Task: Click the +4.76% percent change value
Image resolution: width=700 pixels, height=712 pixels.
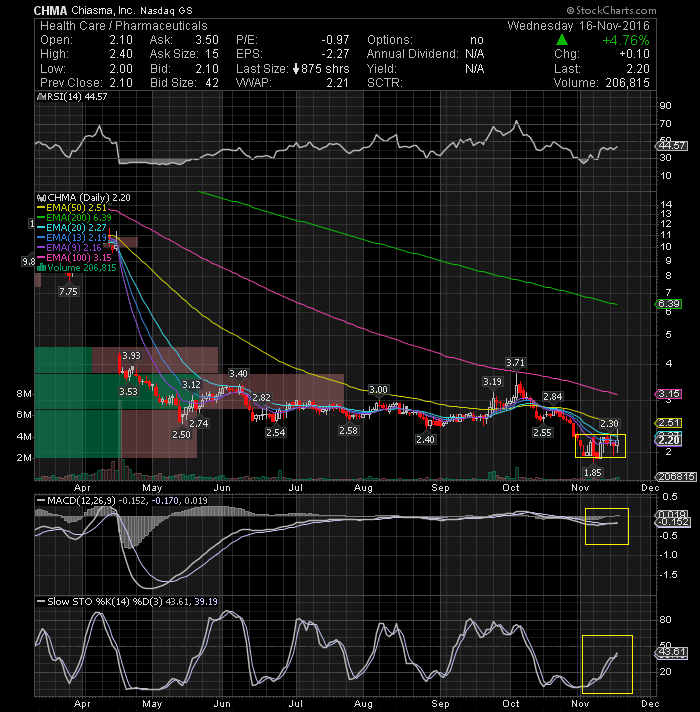Action: [626, 40]
